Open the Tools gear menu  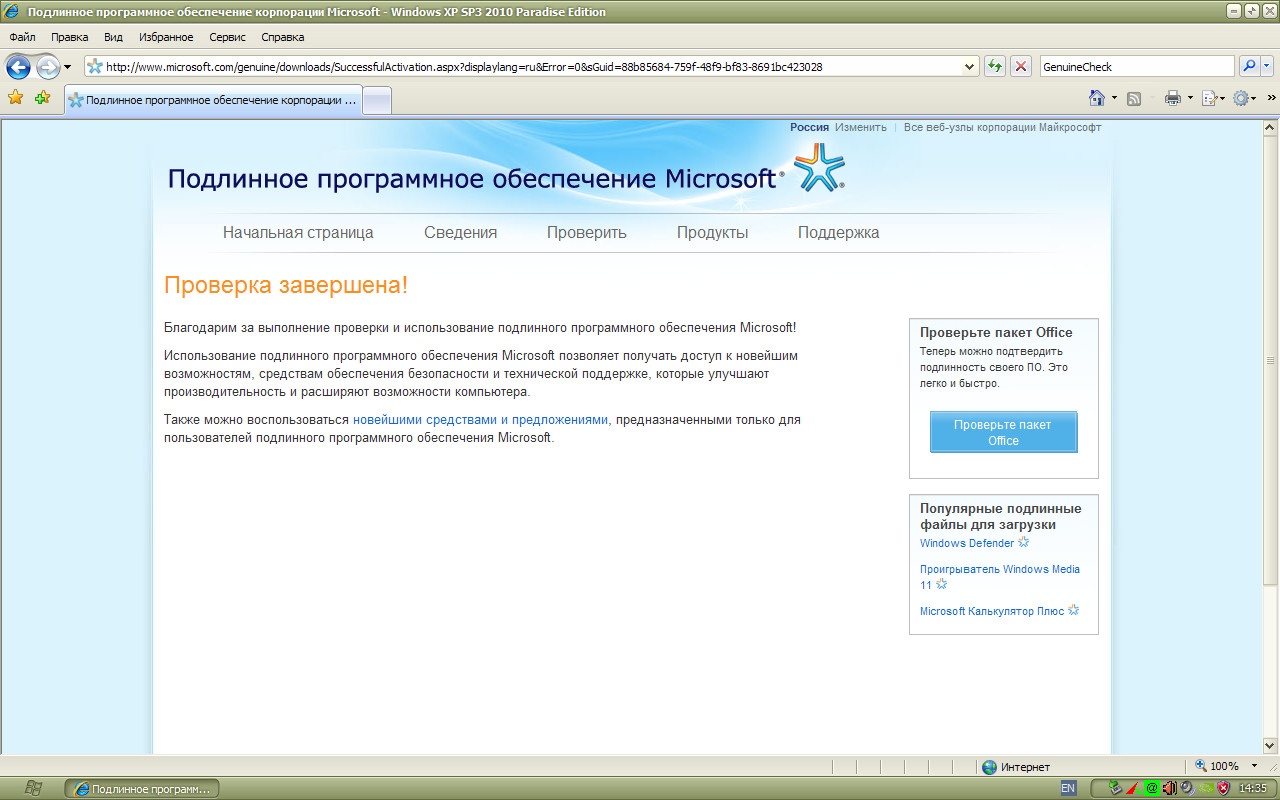[1245, 98]
